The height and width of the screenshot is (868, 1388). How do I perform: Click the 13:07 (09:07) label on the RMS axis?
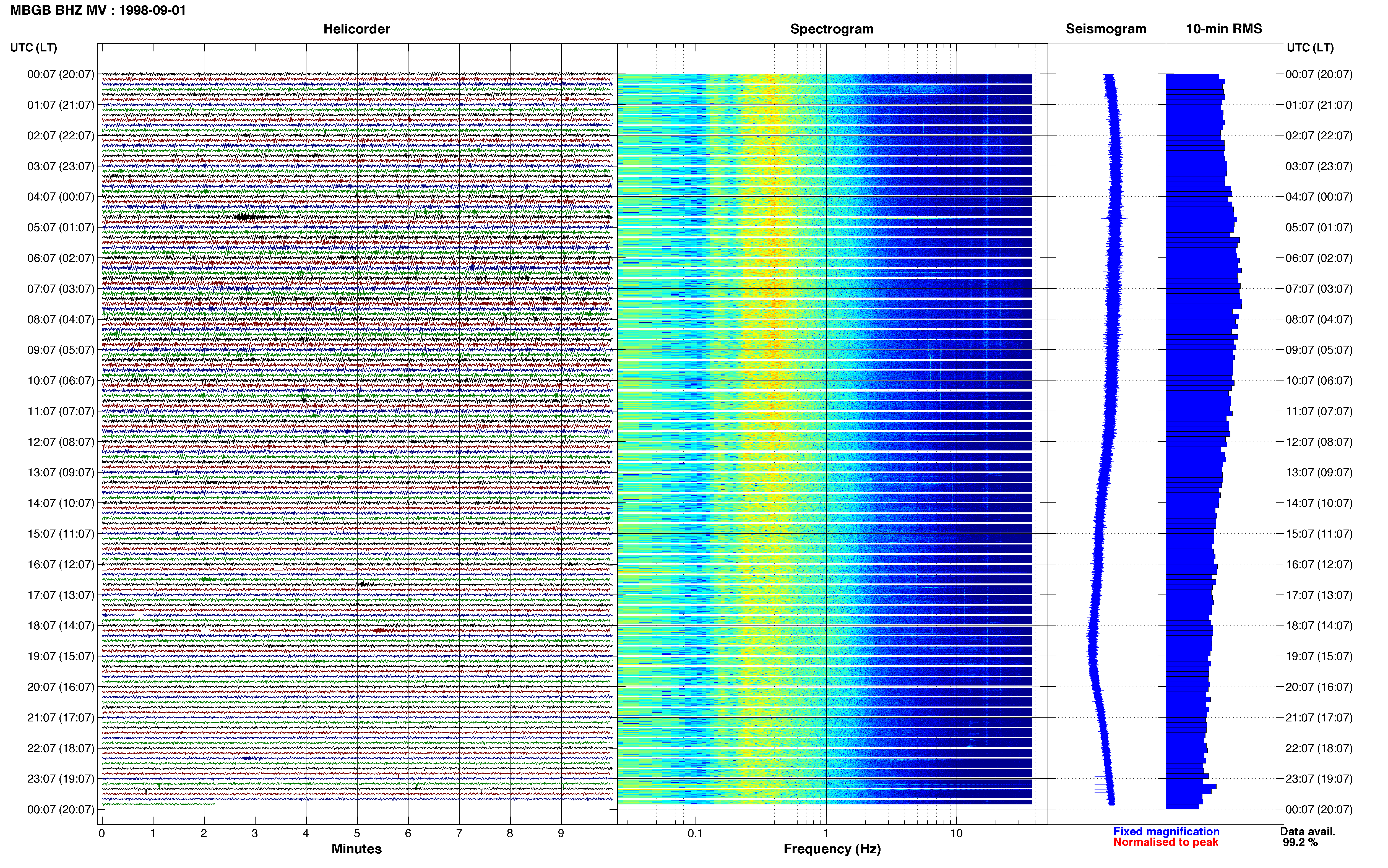click(x=1319, y=473)
